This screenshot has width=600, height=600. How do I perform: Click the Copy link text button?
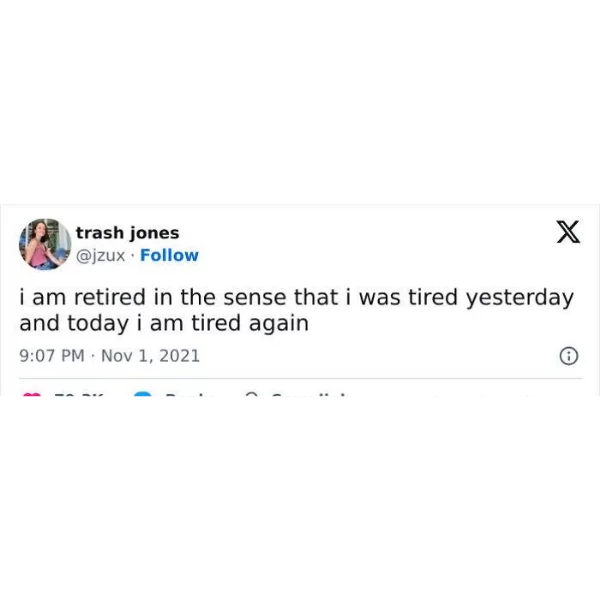pos(310,395)
